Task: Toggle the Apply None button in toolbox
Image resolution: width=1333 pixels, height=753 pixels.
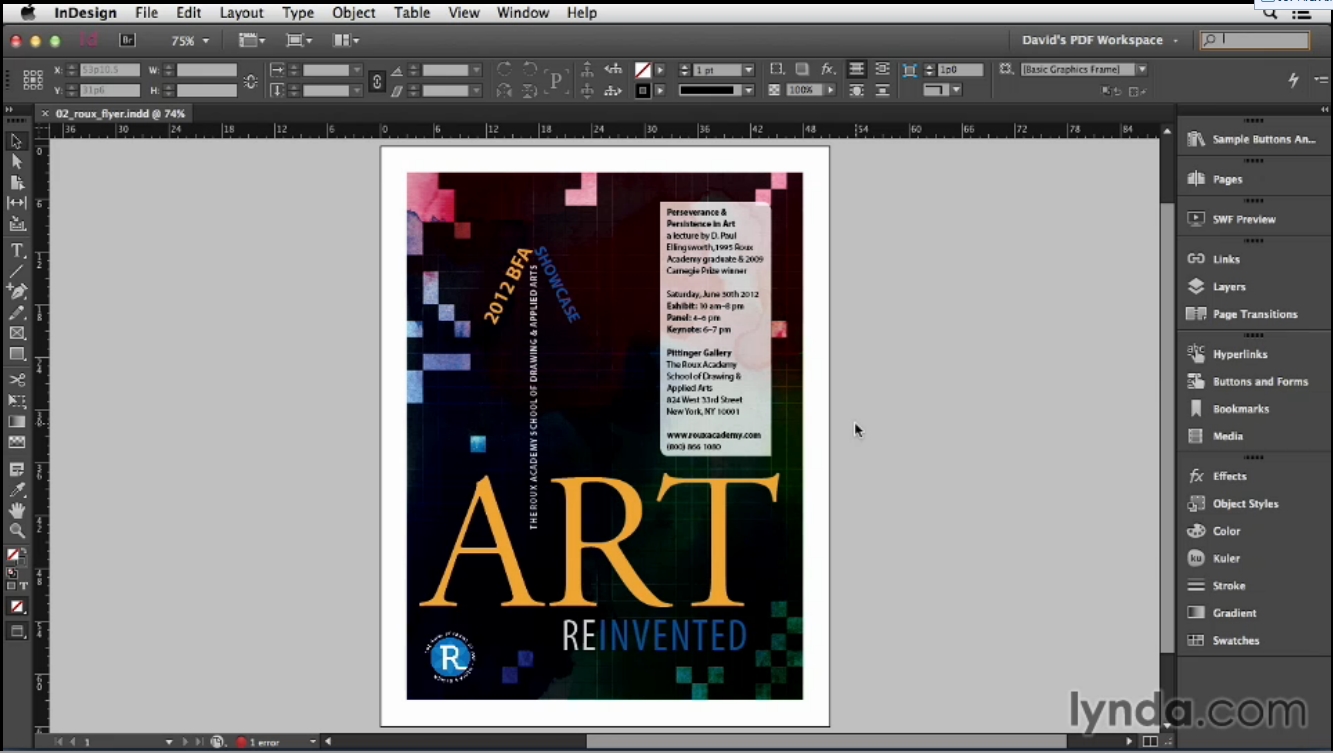Action: coord(17,606)
